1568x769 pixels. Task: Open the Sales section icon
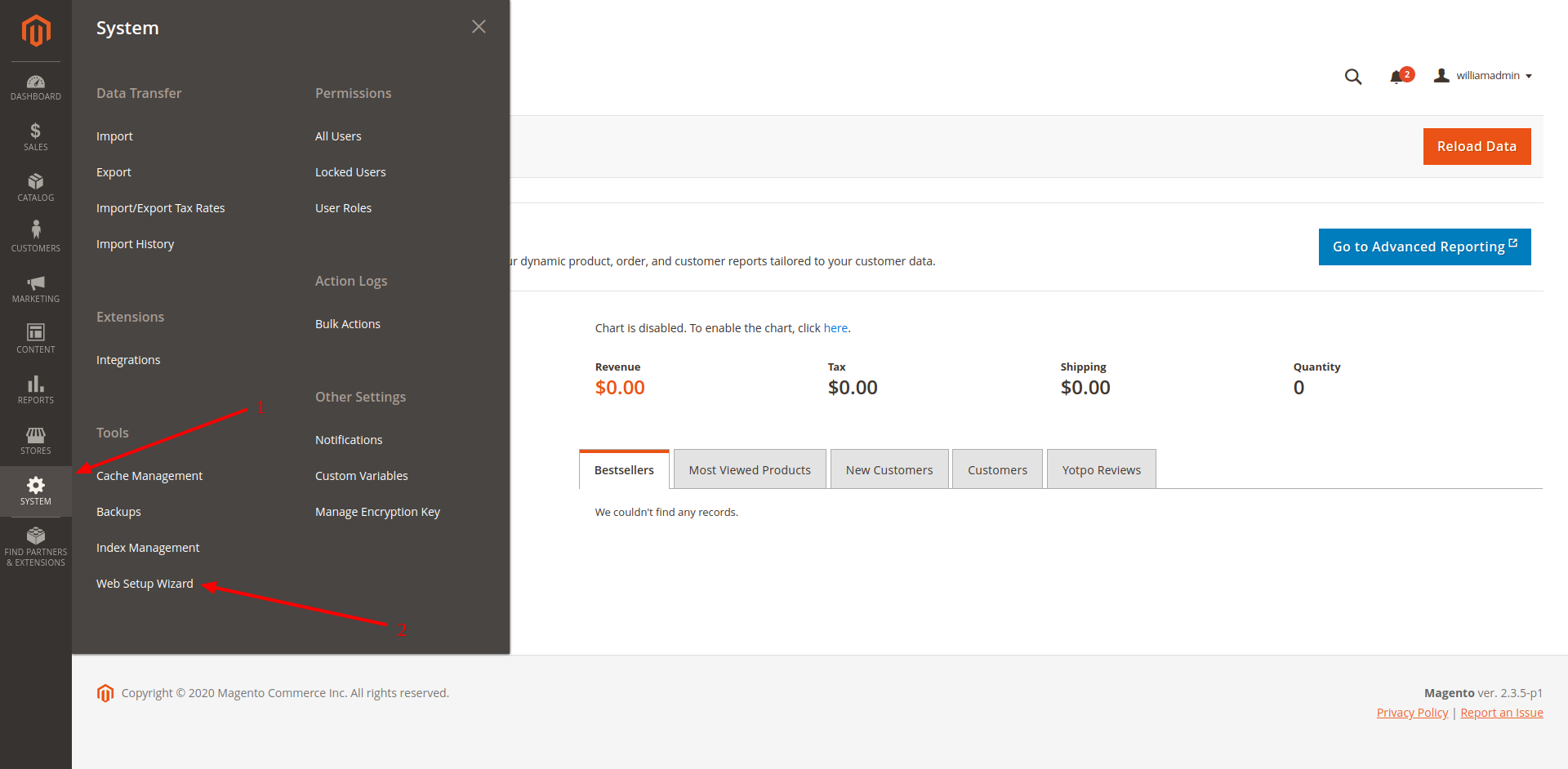pyautogui.click(x=35, y=136)
